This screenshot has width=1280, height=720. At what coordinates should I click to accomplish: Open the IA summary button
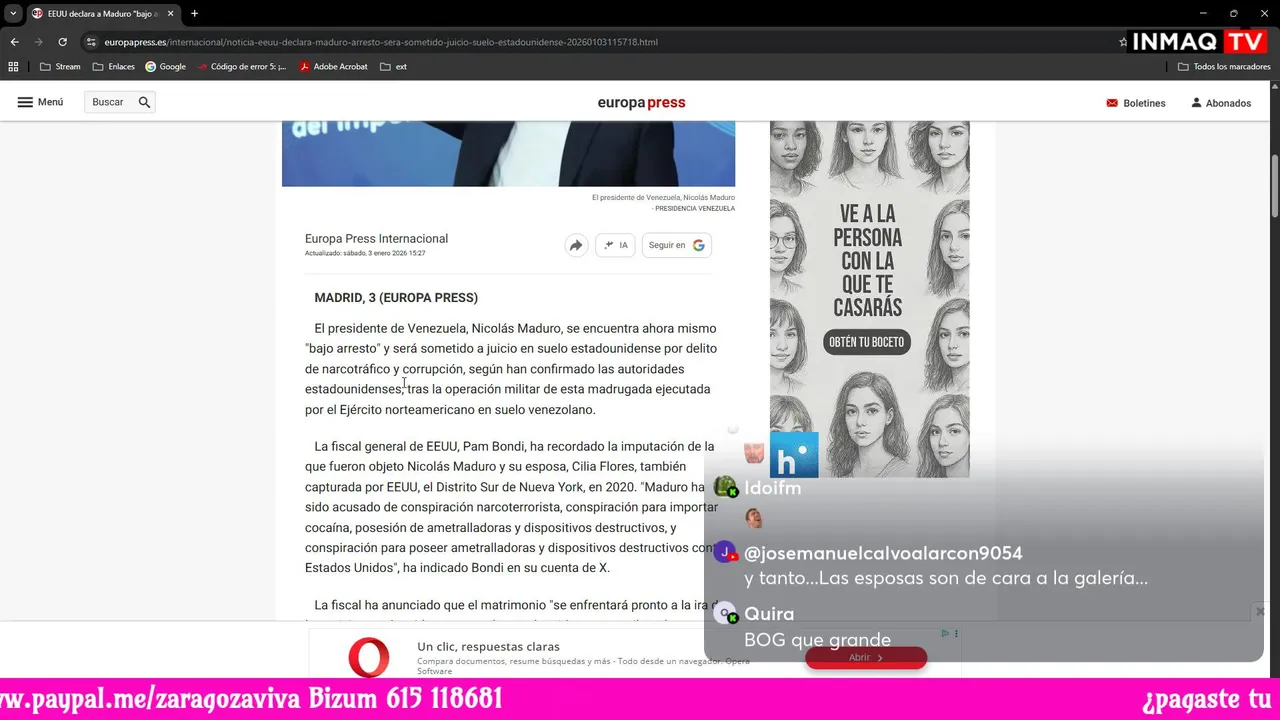coord(615,245)
